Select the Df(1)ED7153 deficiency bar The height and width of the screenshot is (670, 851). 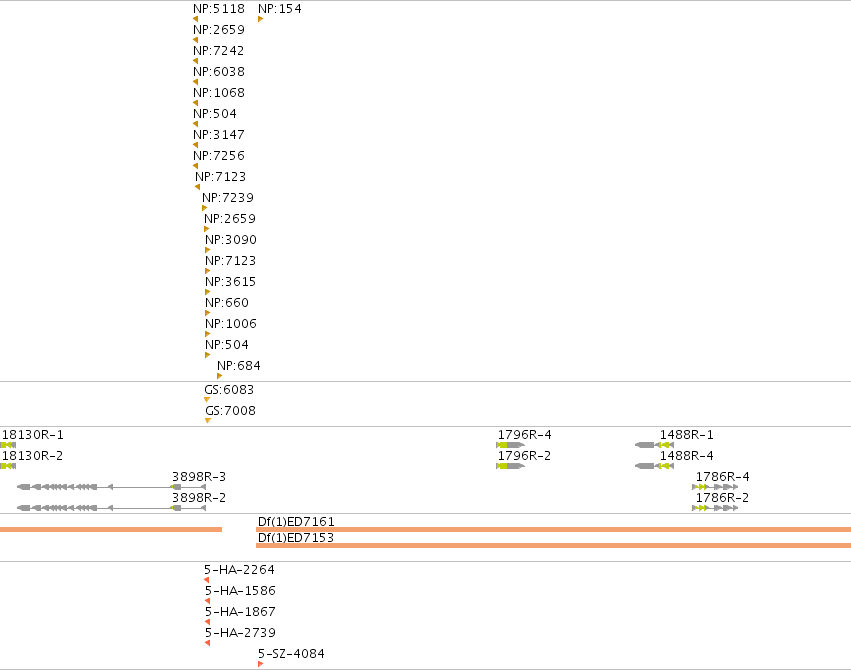click(554, 545)
